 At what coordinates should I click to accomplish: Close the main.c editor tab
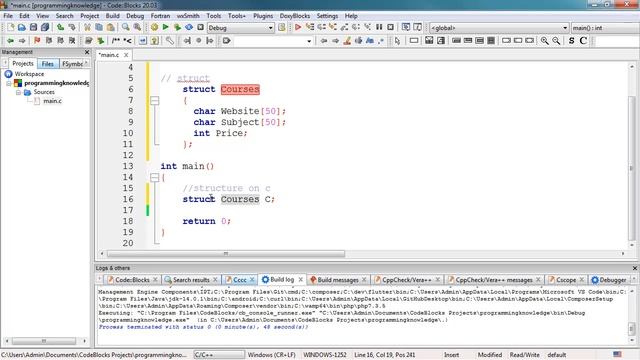126,55
